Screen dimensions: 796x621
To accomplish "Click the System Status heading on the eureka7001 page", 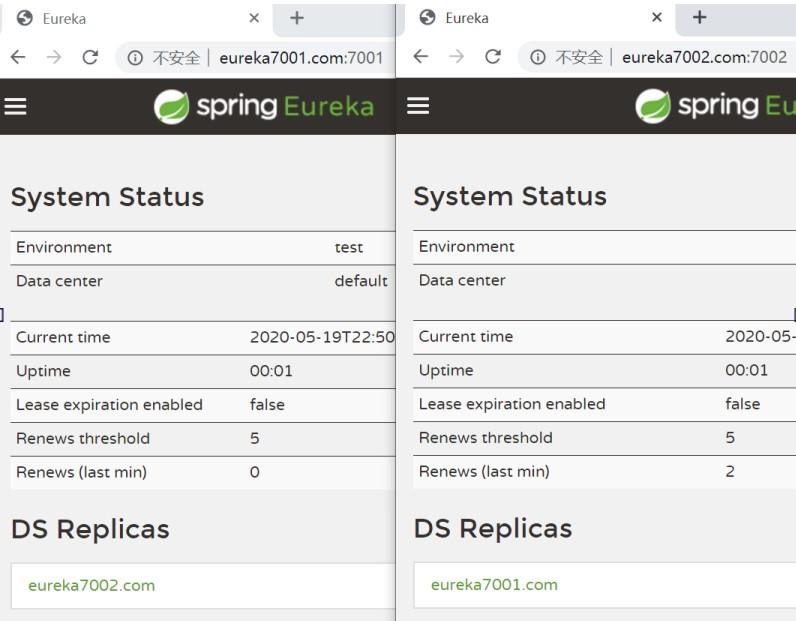I will point(107,197).
